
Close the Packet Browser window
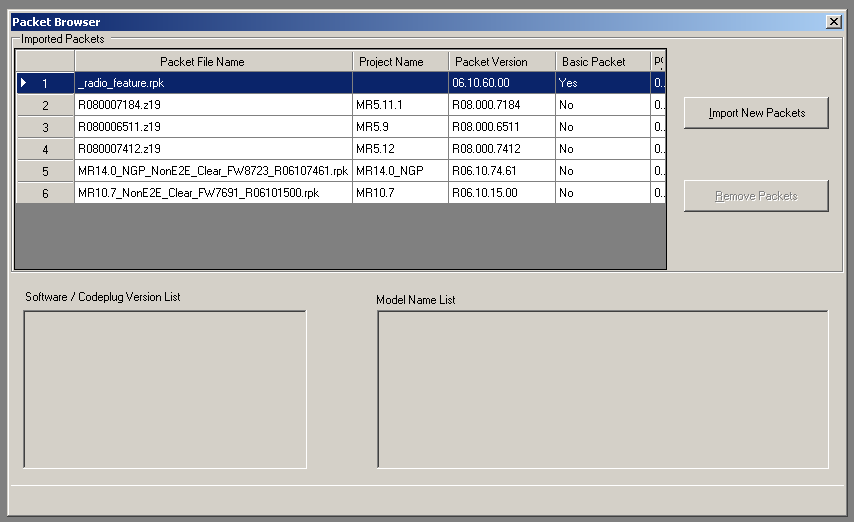[x=834, y=22]
